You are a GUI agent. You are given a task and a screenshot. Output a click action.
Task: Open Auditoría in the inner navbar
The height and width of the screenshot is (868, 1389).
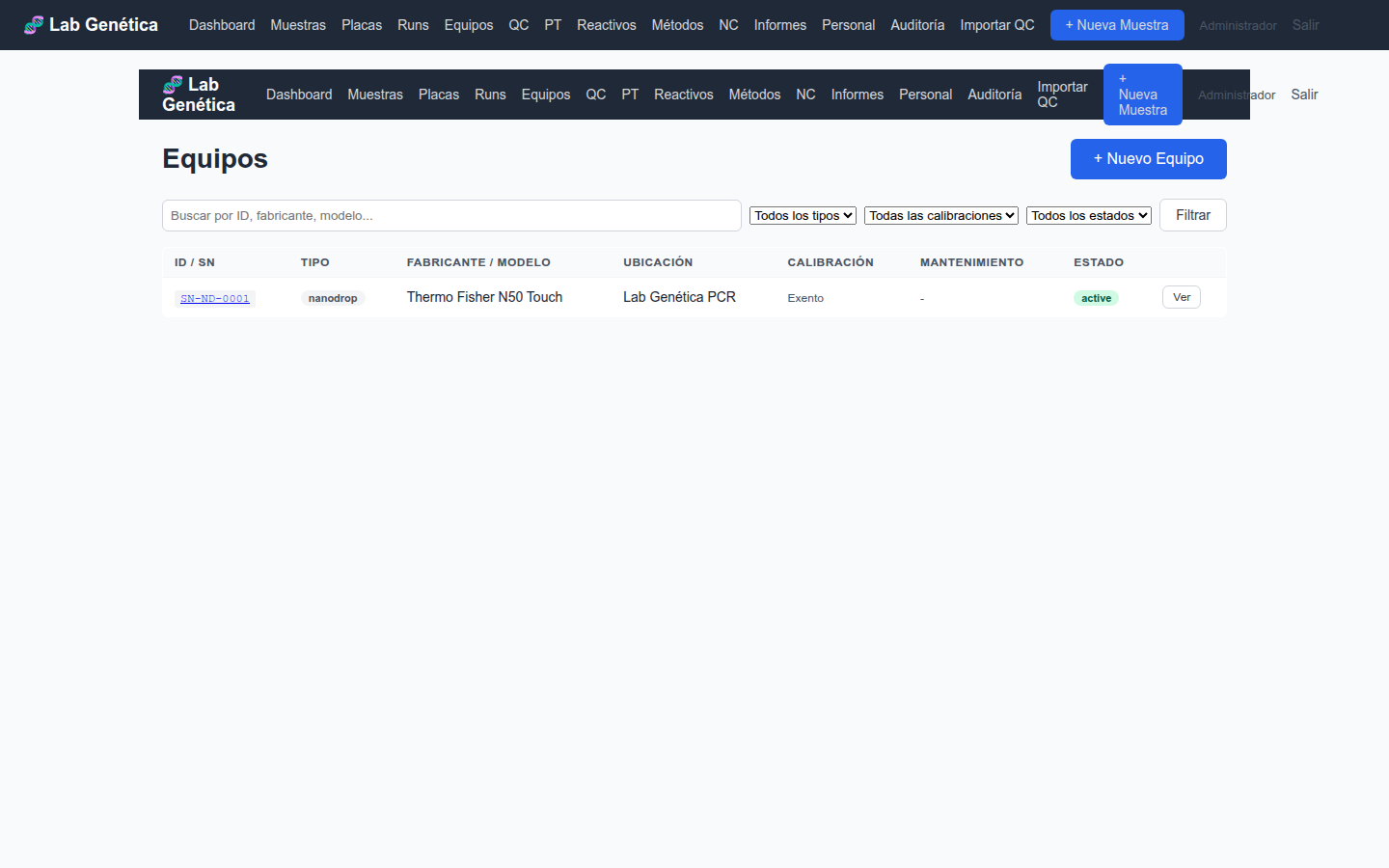tap(994, 95)
